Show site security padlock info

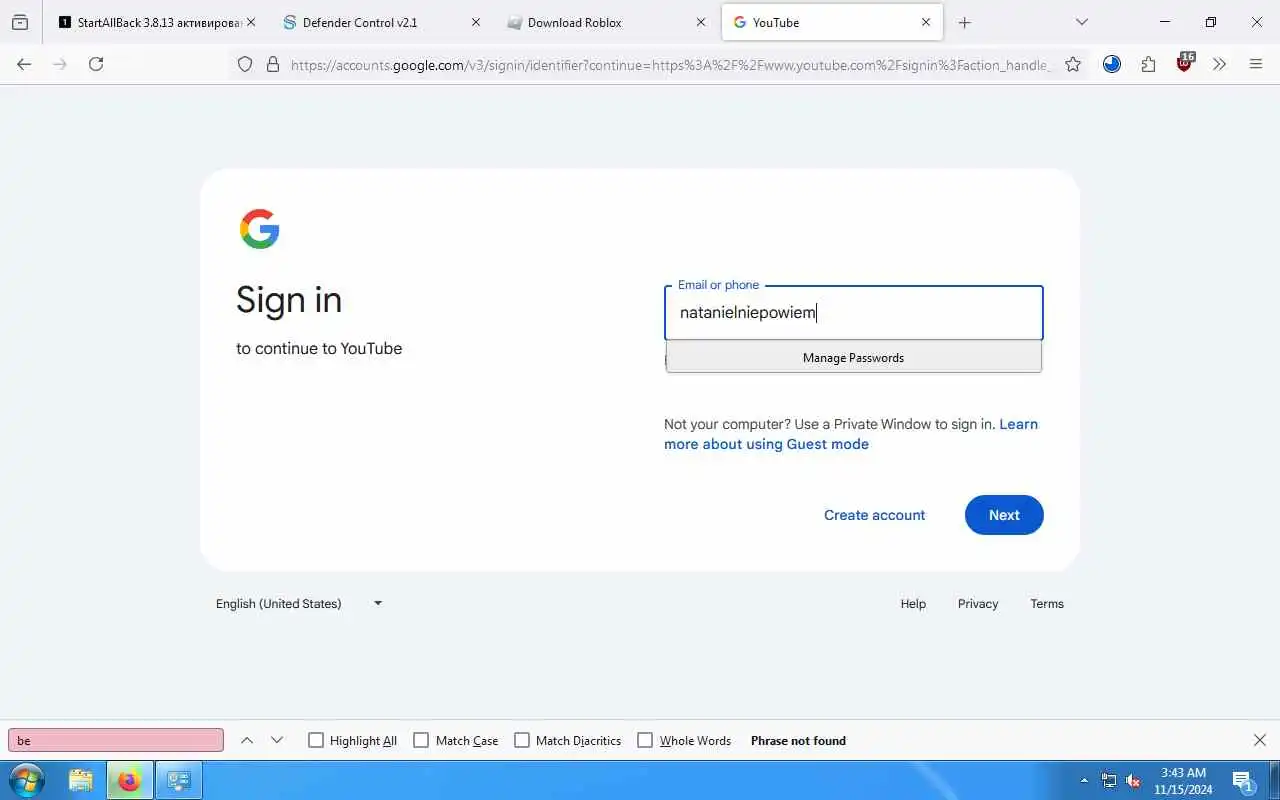[272, 64]
